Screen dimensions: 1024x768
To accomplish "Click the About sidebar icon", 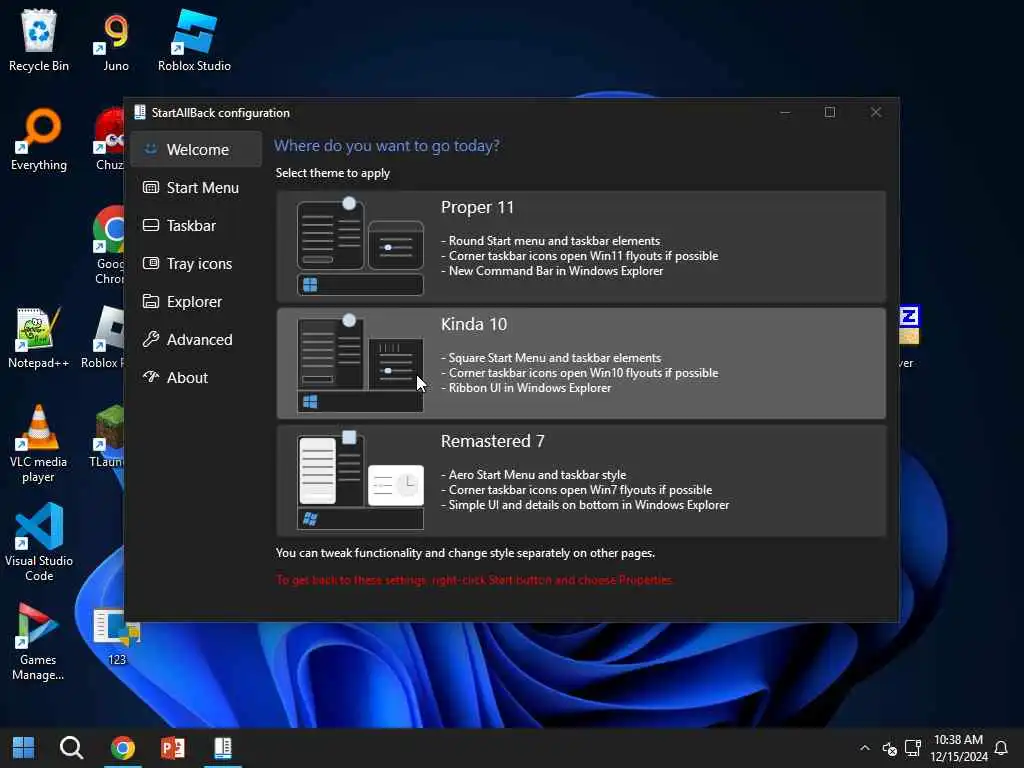I will coord(151,377).
